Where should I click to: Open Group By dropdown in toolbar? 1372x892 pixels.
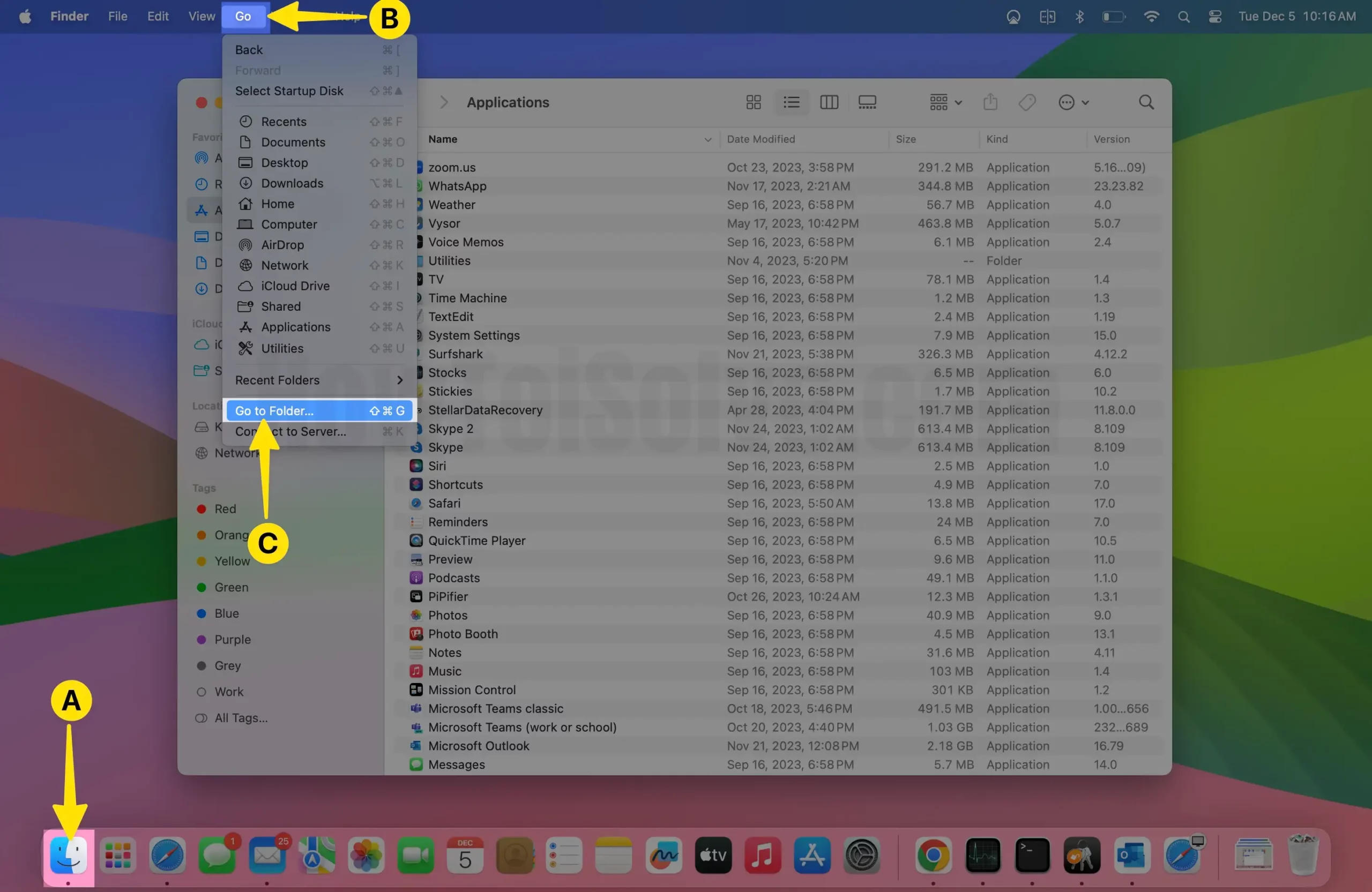[x=945, y=102]
